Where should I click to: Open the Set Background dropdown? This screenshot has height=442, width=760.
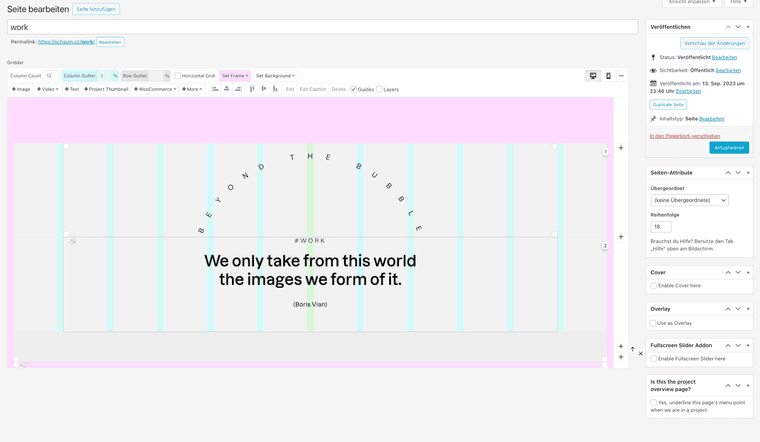(275, 76)
